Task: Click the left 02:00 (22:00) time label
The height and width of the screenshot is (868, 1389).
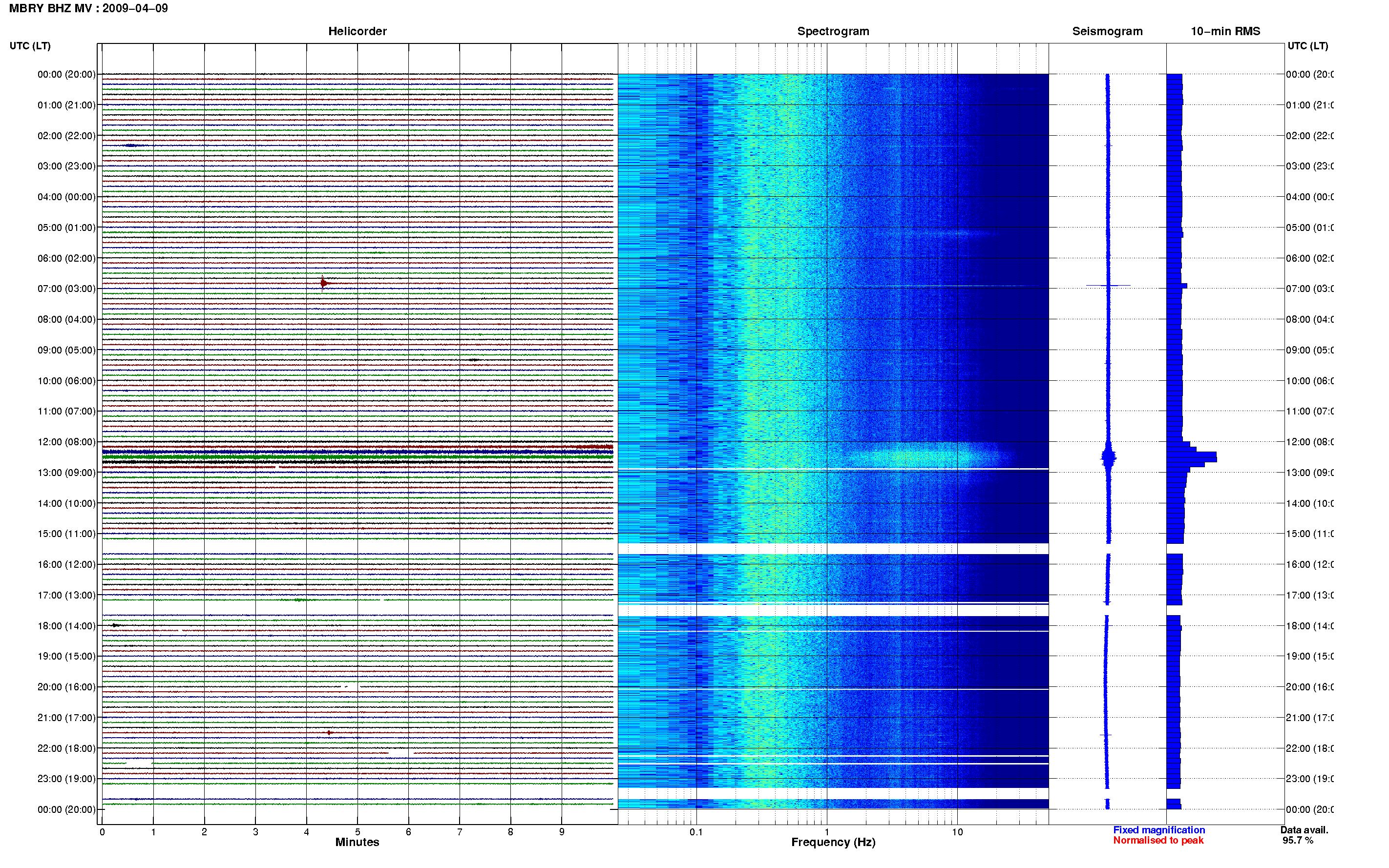Action: click(66, 136)
